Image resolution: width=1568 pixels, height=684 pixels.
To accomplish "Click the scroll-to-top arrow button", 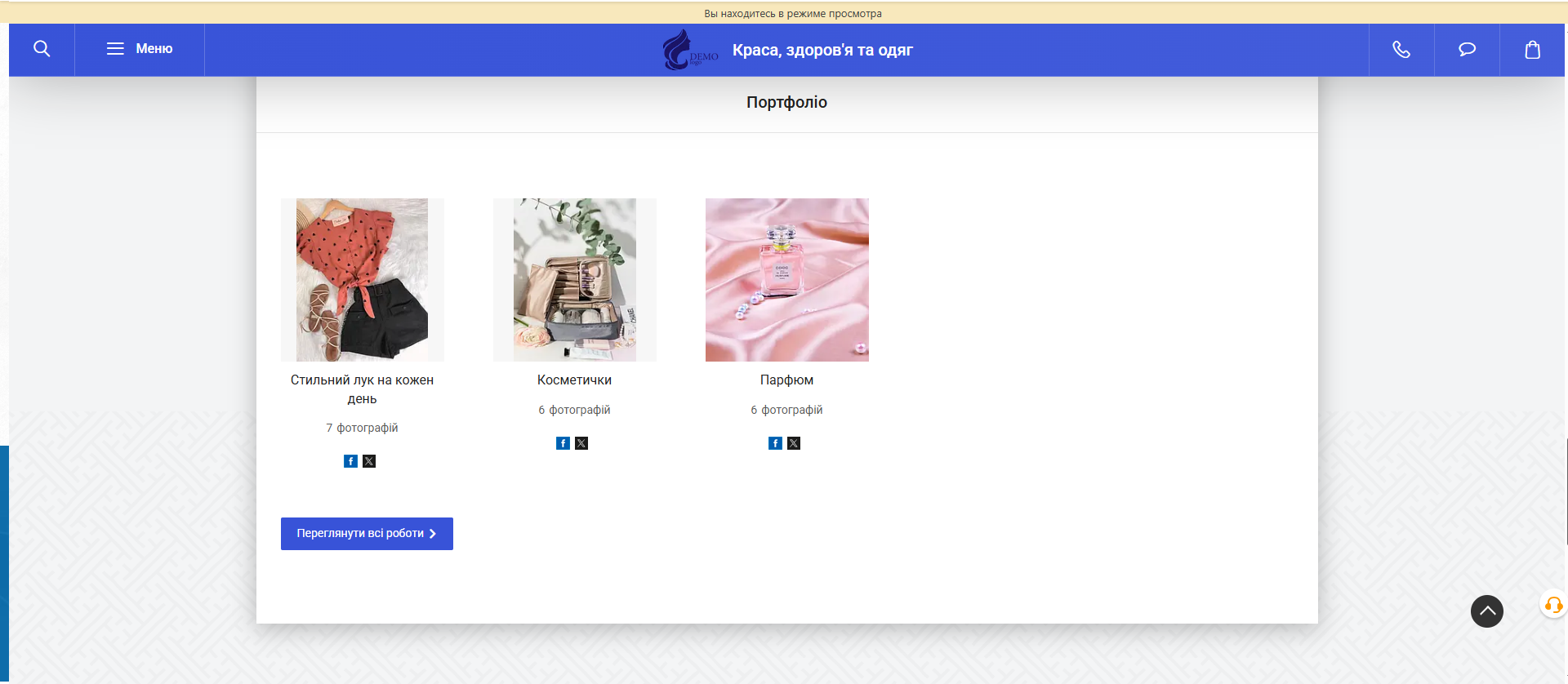I will (1487, 611).
